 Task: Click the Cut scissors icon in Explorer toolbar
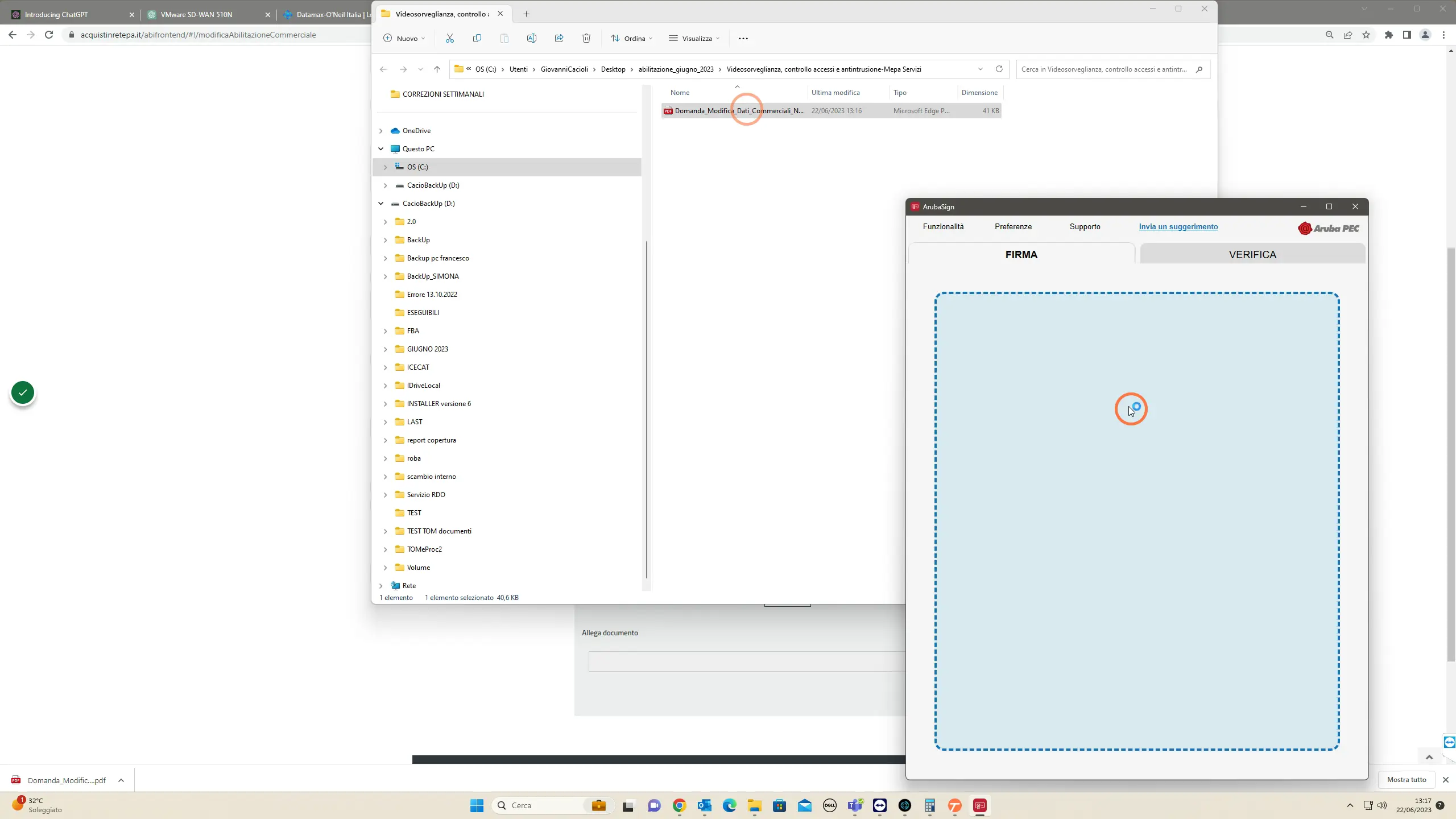[450, 38]
